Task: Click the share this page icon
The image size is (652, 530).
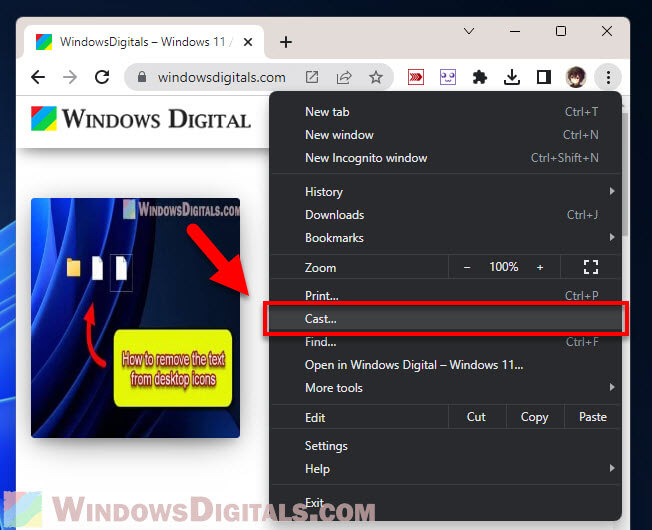Action: 344,77
